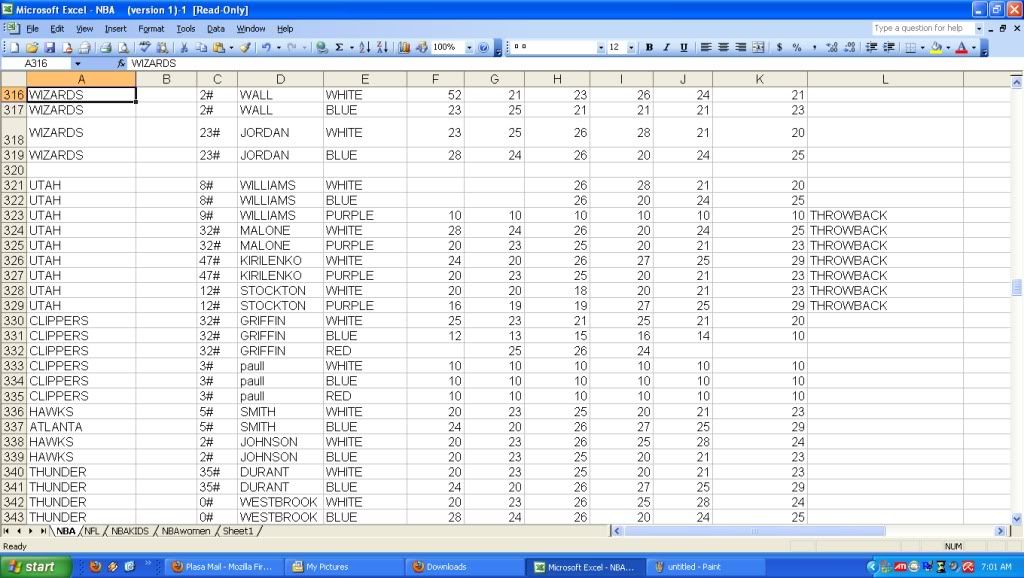
Task: Click the Copy icon in the toolbar
Action: 202,47
